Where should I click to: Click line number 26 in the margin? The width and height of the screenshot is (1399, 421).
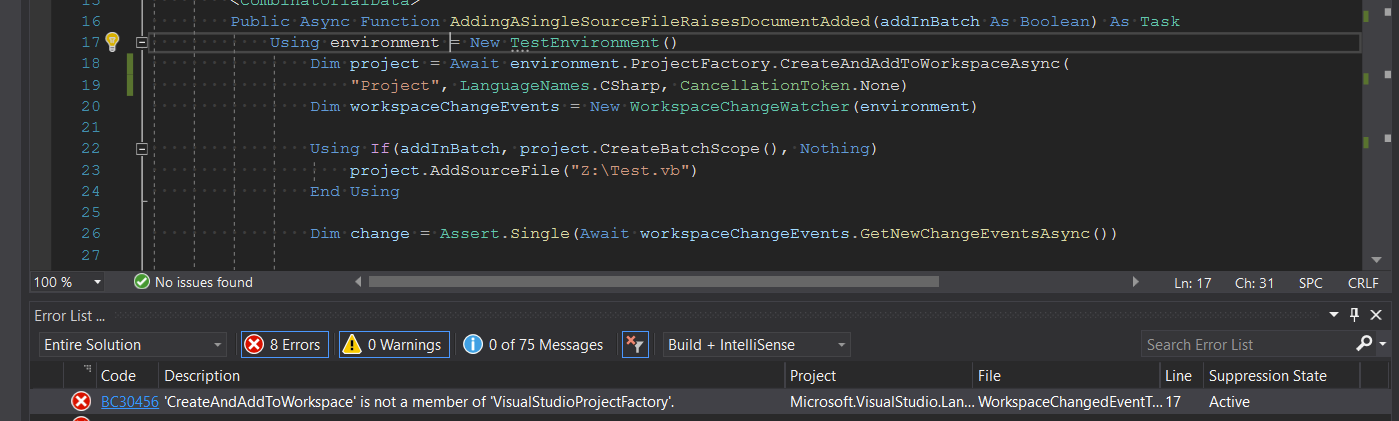point(90,234)
